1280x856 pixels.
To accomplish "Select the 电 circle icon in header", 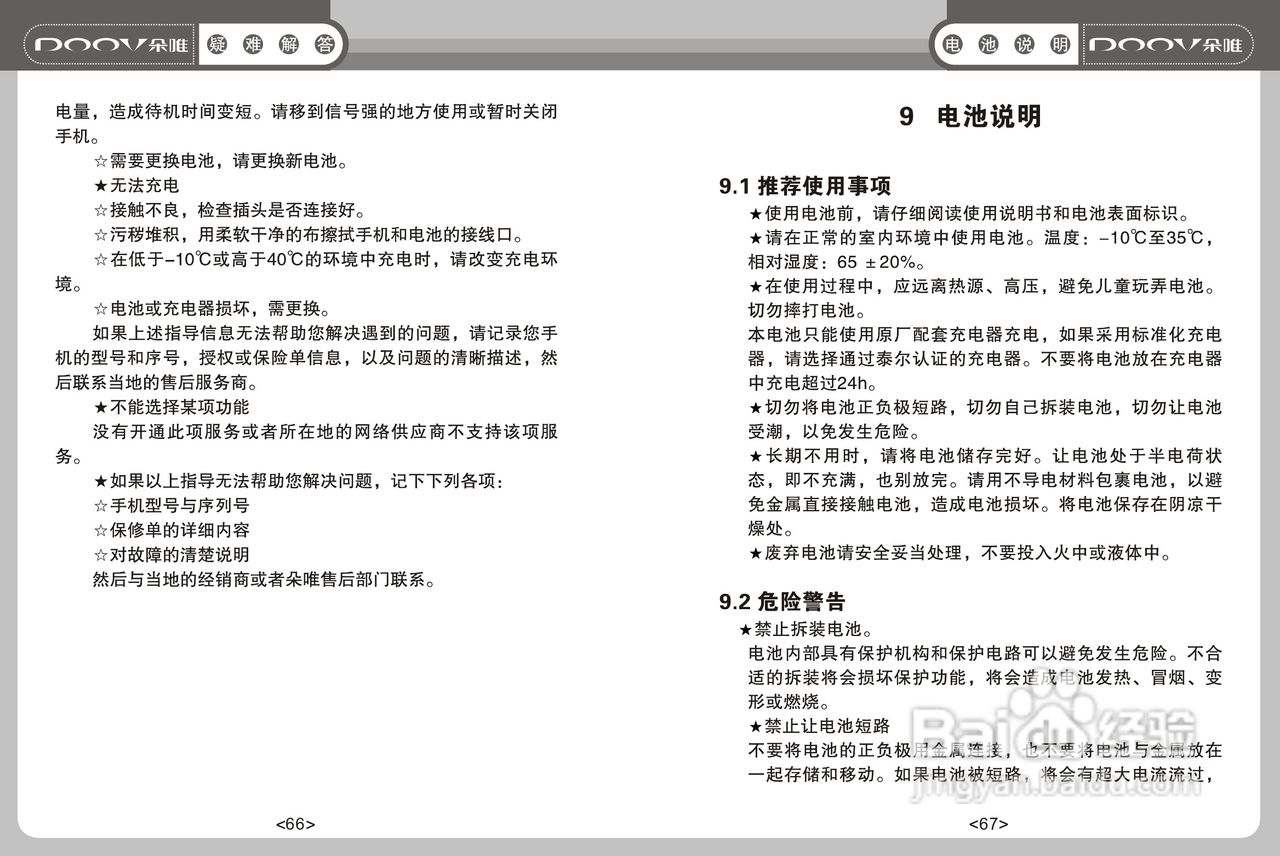I will pos(952,43).
